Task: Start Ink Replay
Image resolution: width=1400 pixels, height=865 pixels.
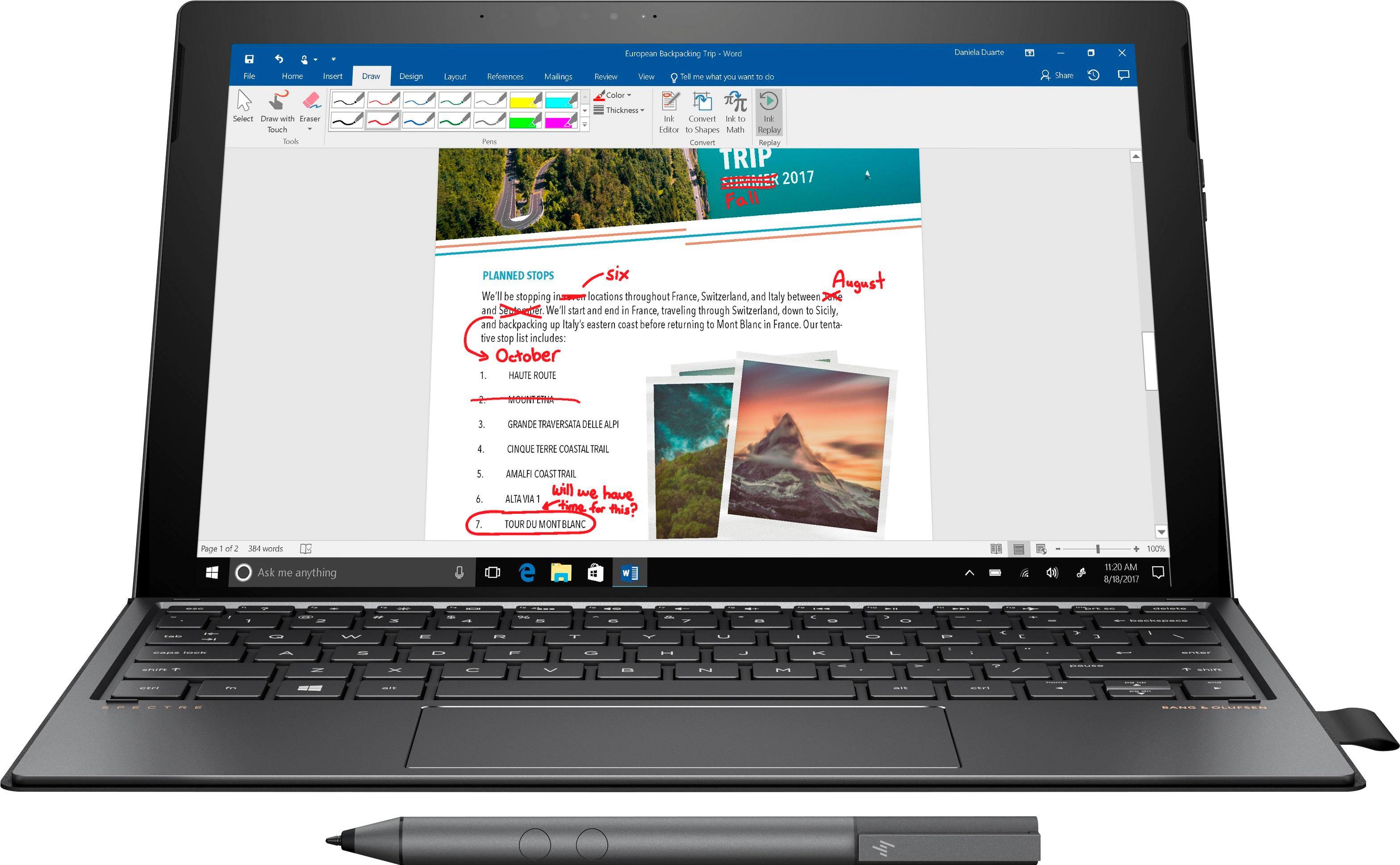Action: (x=769, y=112)
